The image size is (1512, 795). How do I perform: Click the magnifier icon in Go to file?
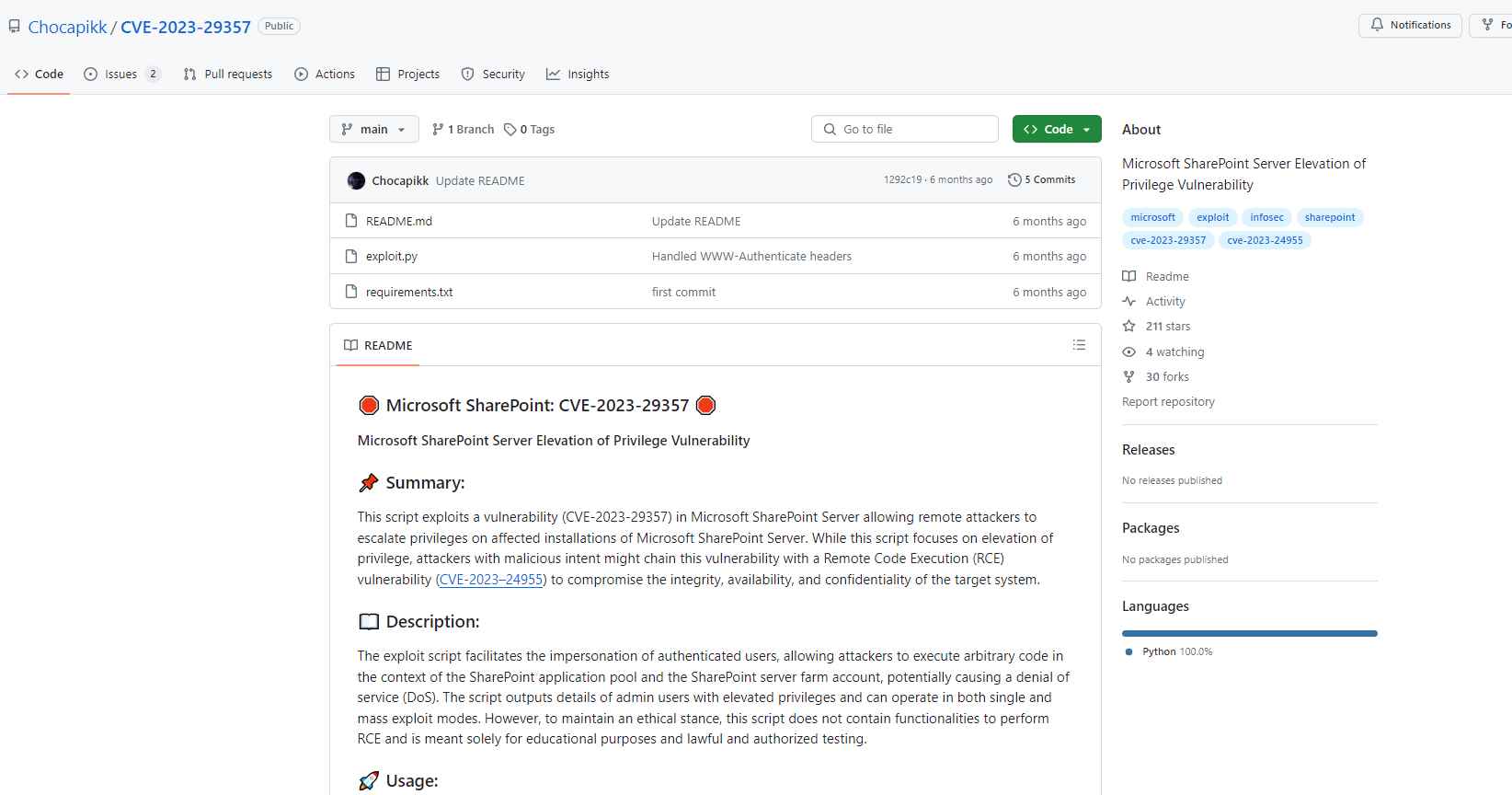click(x=830, y=129)
